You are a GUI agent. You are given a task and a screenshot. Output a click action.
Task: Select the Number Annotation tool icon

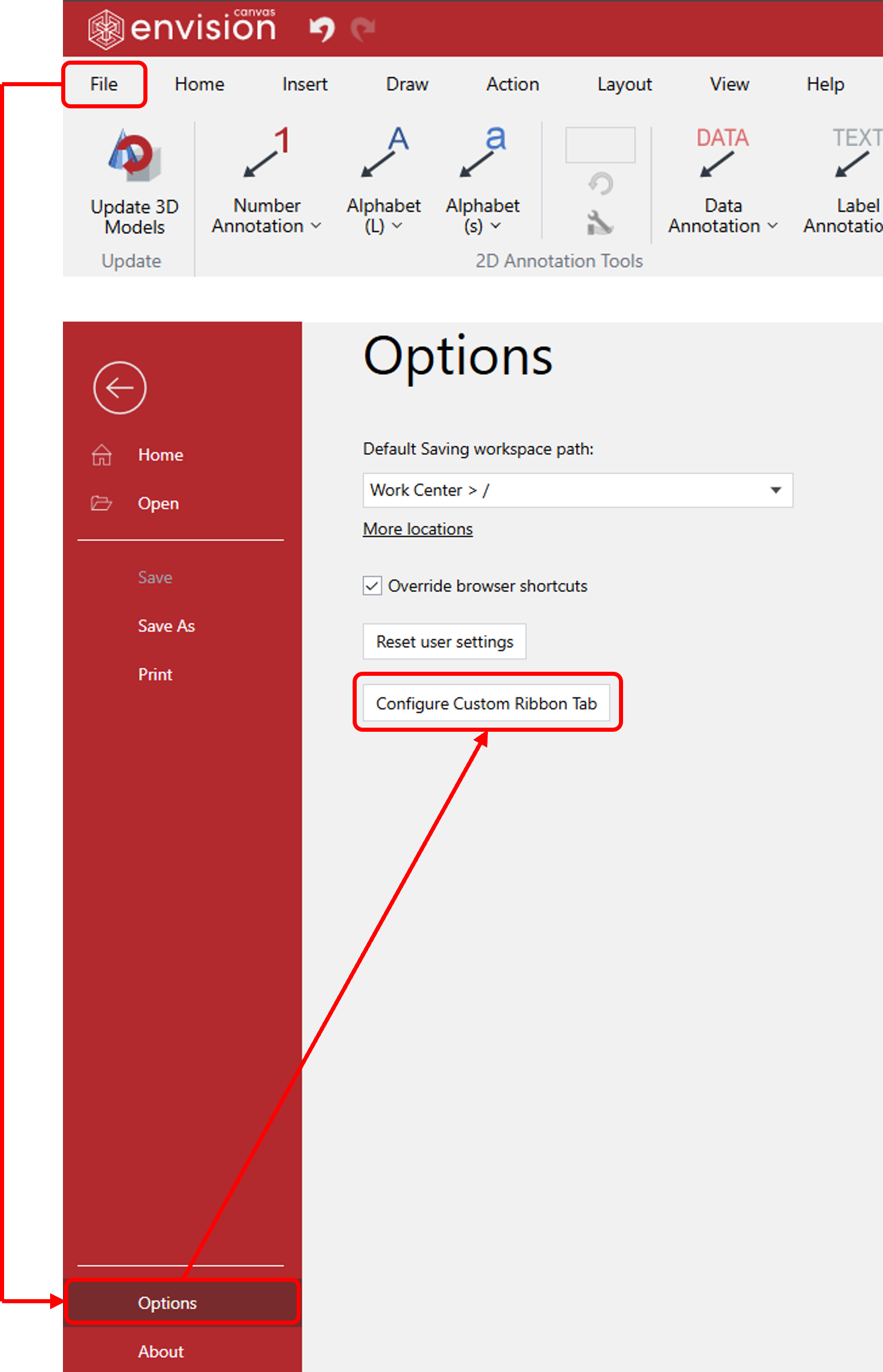point(266,153)
